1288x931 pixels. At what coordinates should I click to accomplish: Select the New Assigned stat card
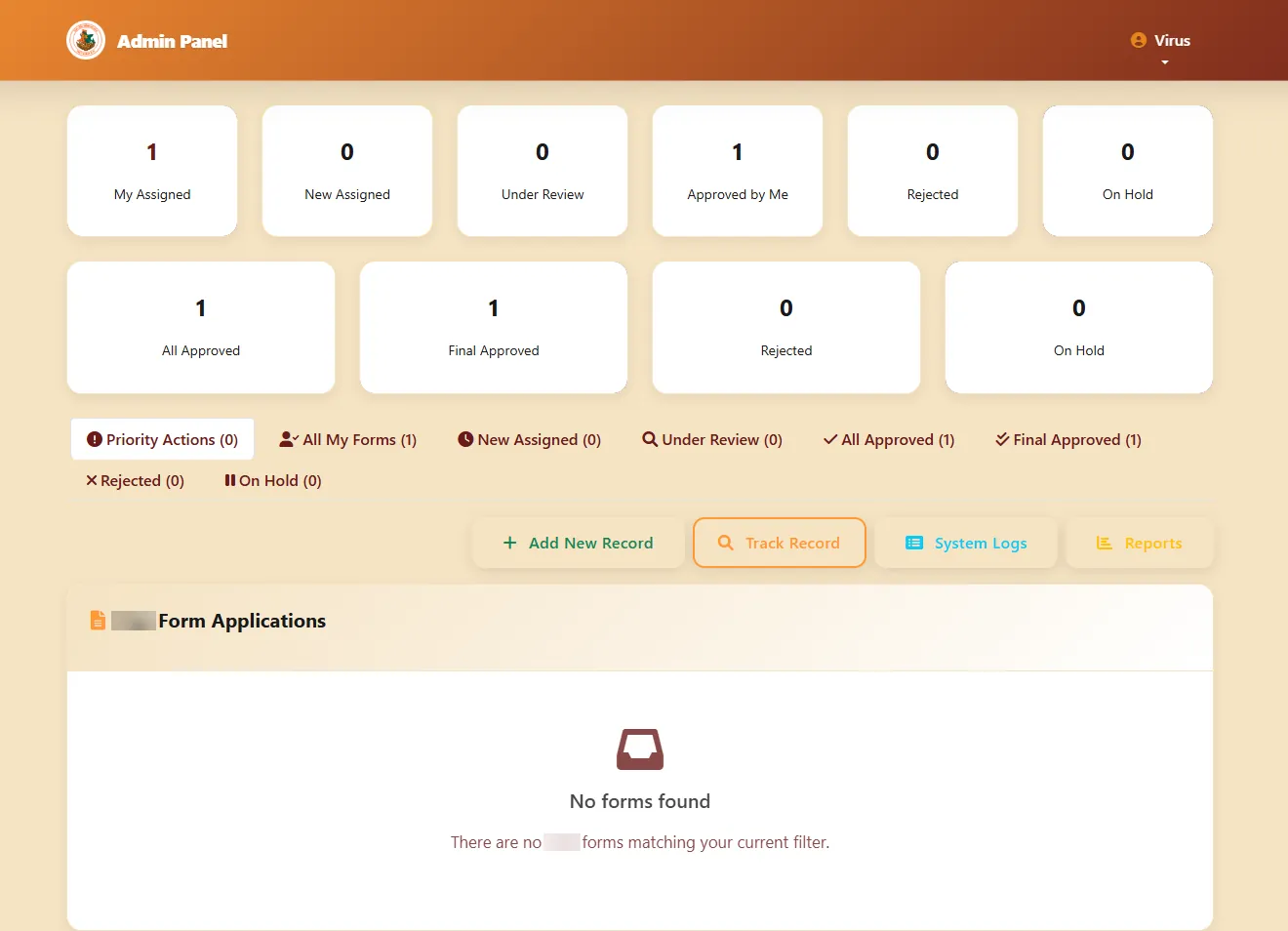click(x=347, y=171)
